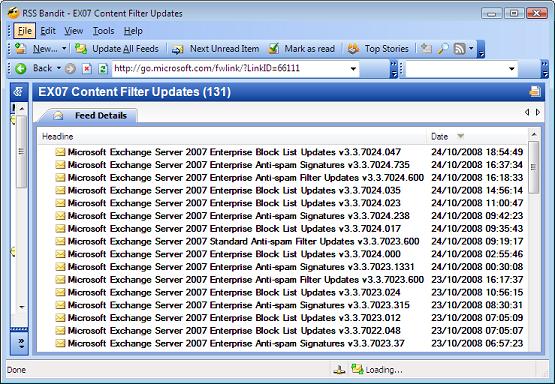Click envelope icon of v3.3.7022.048 item
Image resolution: width=555 pixels, height=384 pixels.
click(61, 331)
